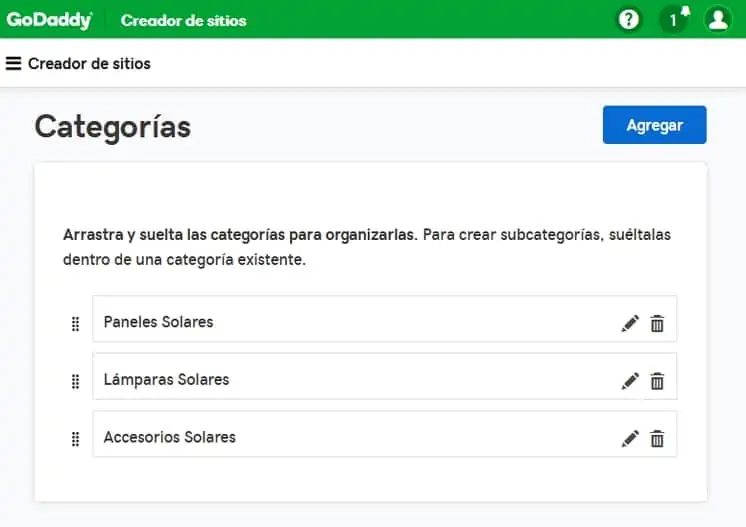The image size is (746, 527).
Task: Click drag handle for Paneles Solares
Action: click(75, 324)
